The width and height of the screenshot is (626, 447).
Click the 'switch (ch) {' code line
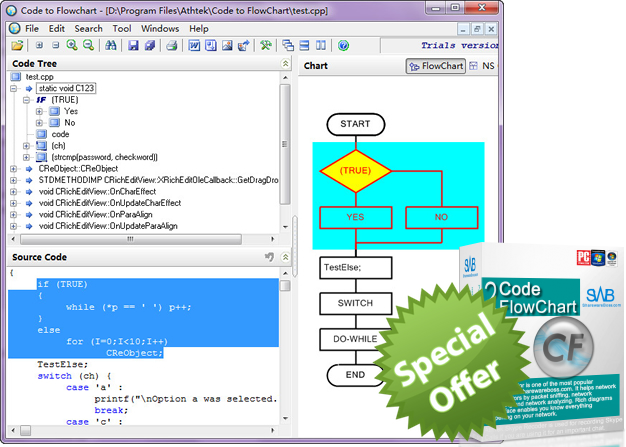coord(74,376)
